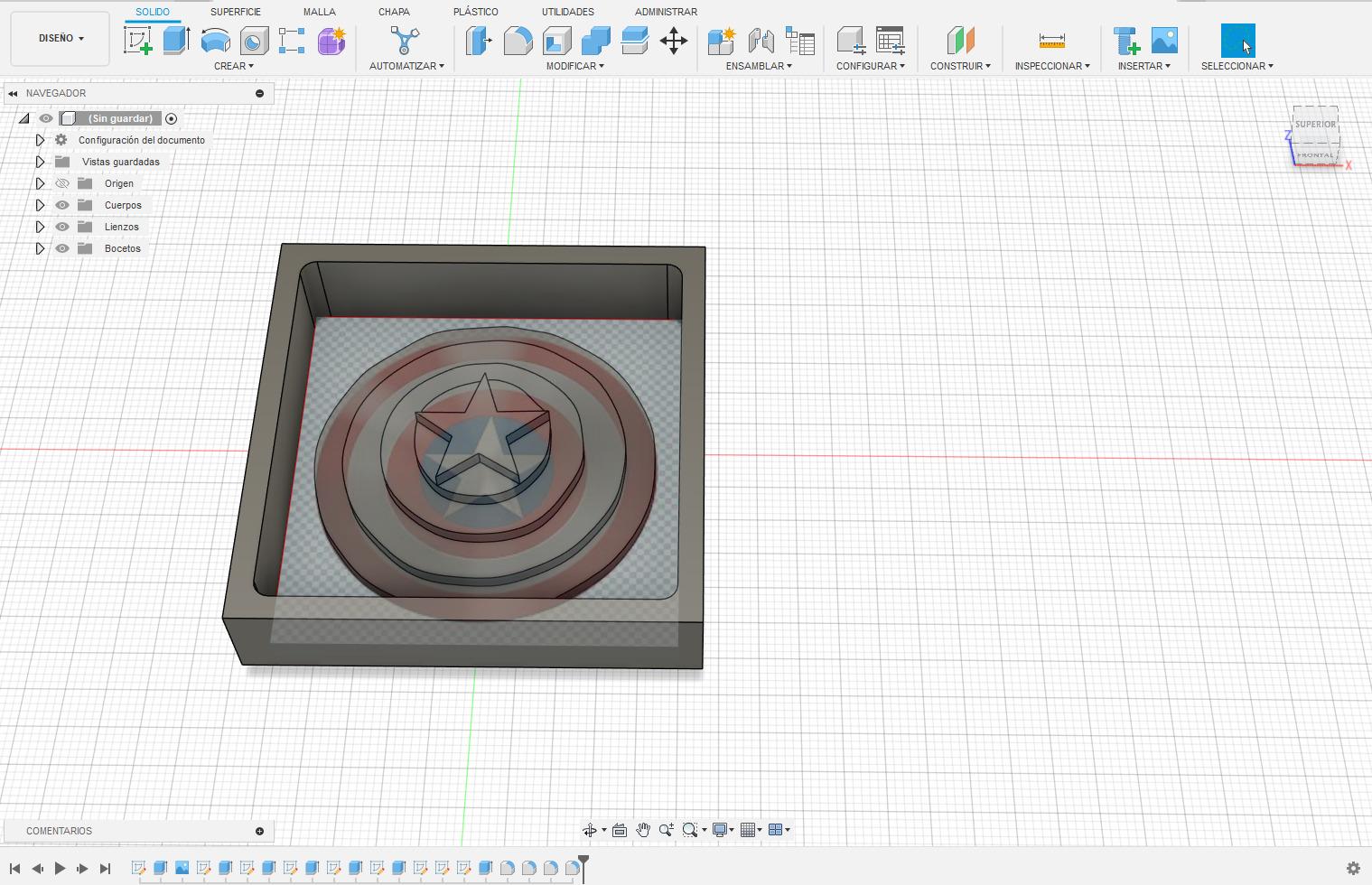Click the Measure ruler icon
Screen dimensions: 1372x885
(1052, 41)
